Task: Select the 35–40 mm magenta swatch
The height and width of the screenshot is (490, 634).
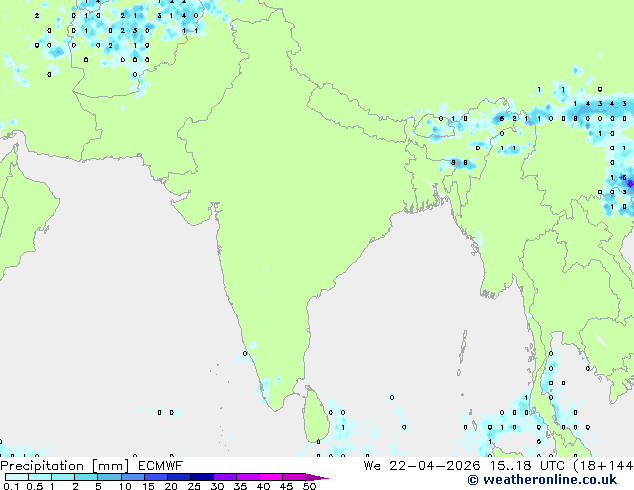Action: click(x=247, y=477)
